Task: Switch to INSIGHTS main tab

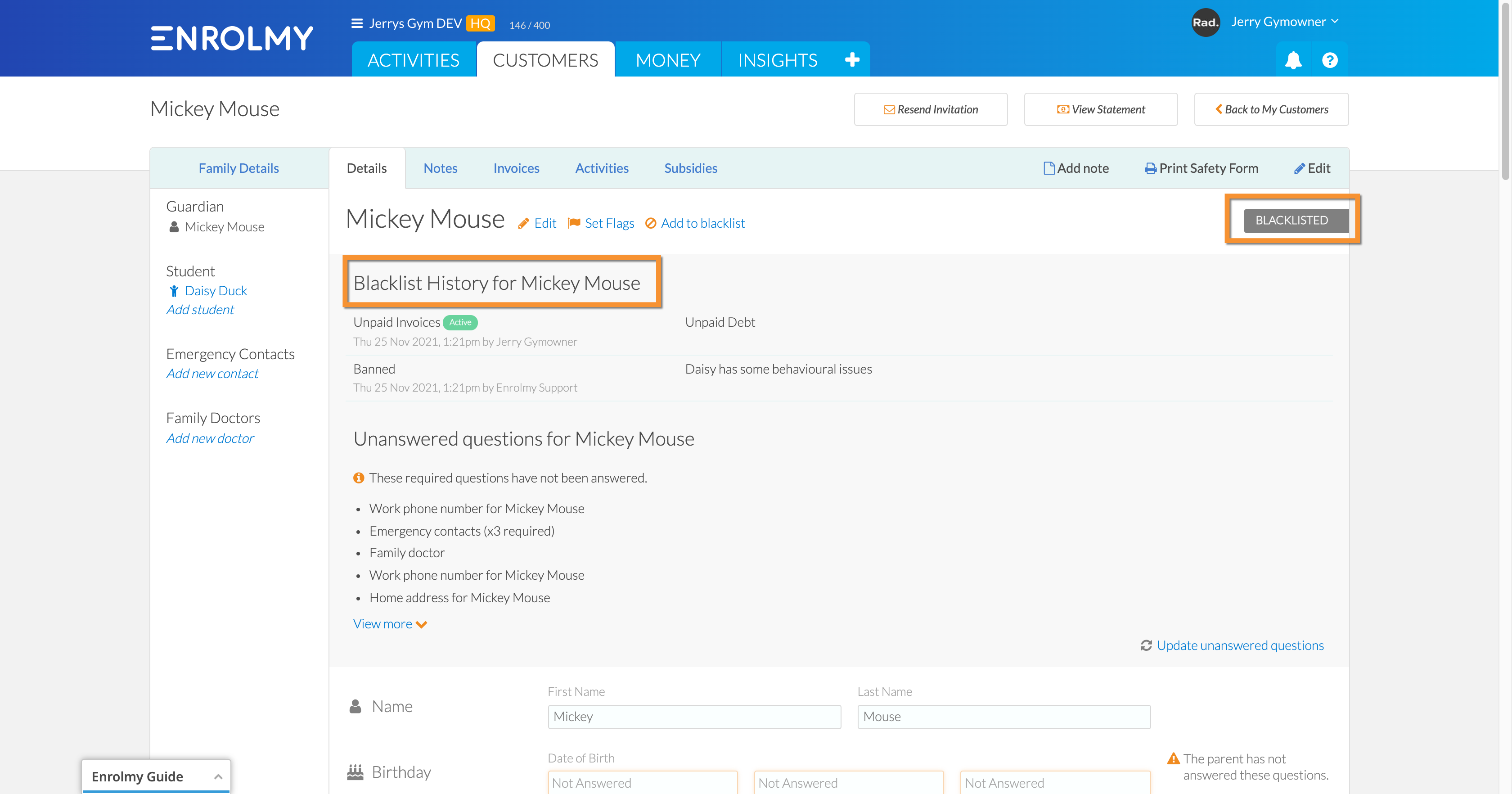Action: pos(777,60)
